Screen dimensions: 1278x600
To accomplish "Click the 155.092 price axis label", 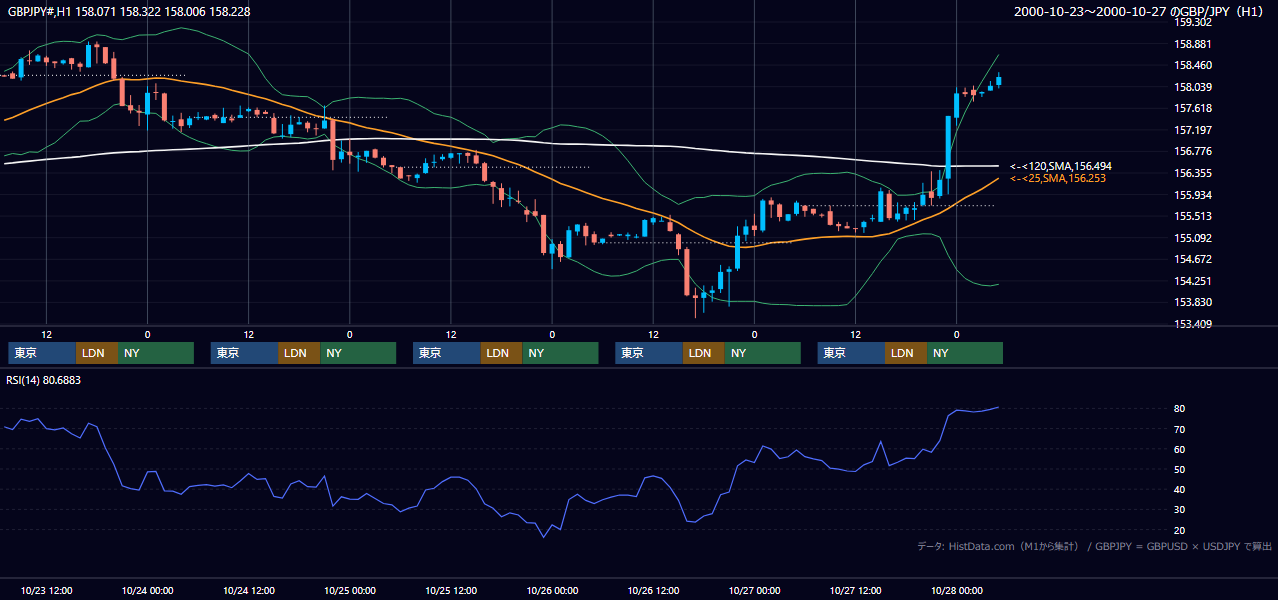I will click(x=1193, y=238).
